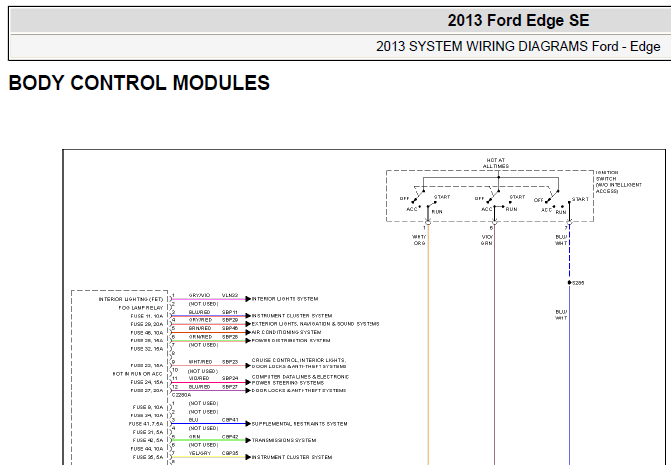Click "INTERIOR LIGHTS SYSTEM" destination
Screen dimensions: 671x465
coord(285,299)
